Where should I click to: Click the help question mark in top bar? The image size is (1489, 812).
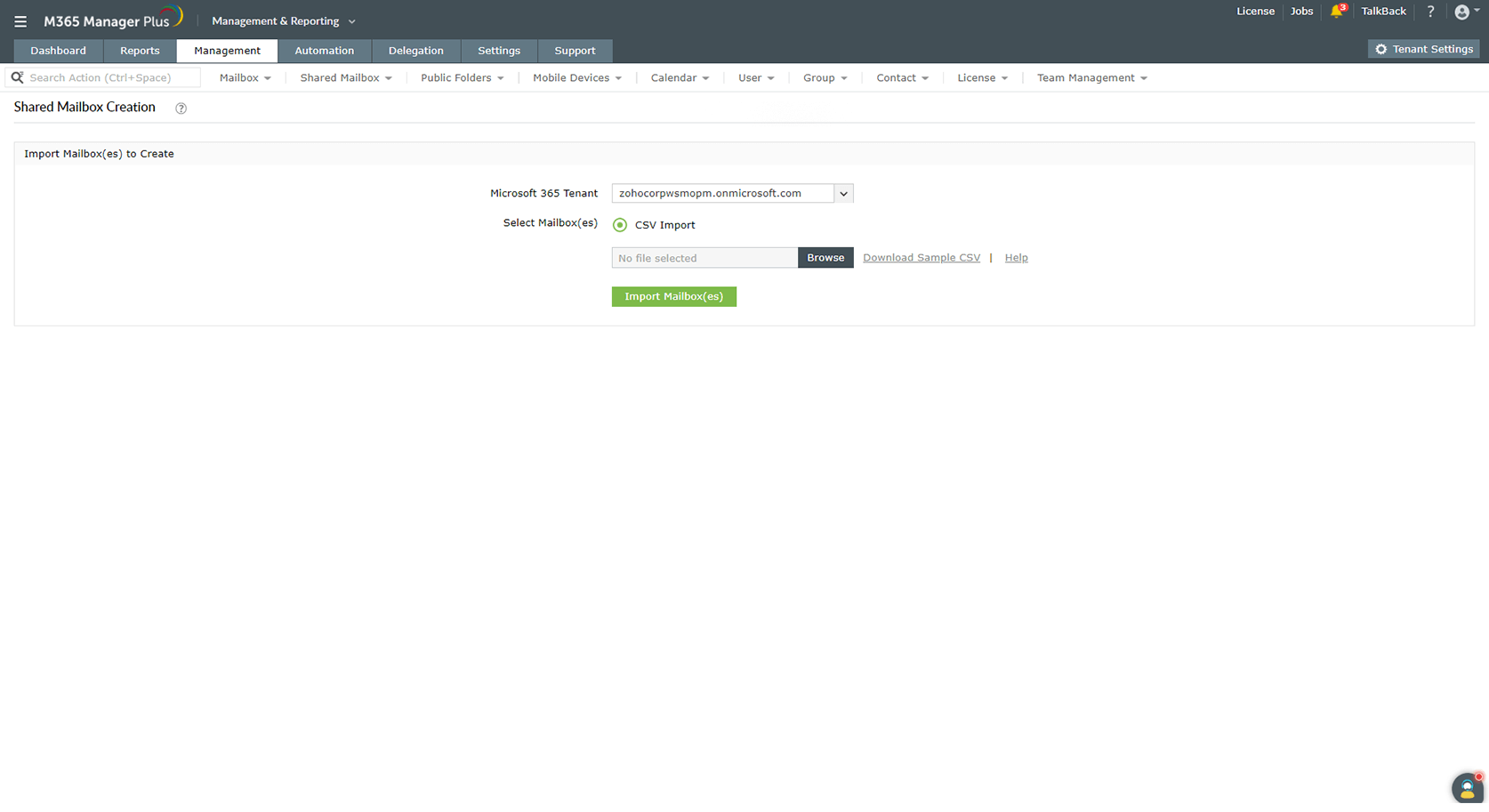coord(1430,12)
